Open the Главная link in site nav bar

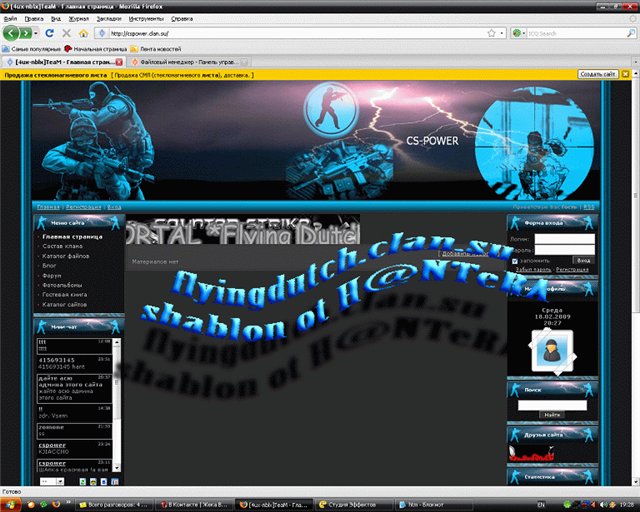point(48,207)
